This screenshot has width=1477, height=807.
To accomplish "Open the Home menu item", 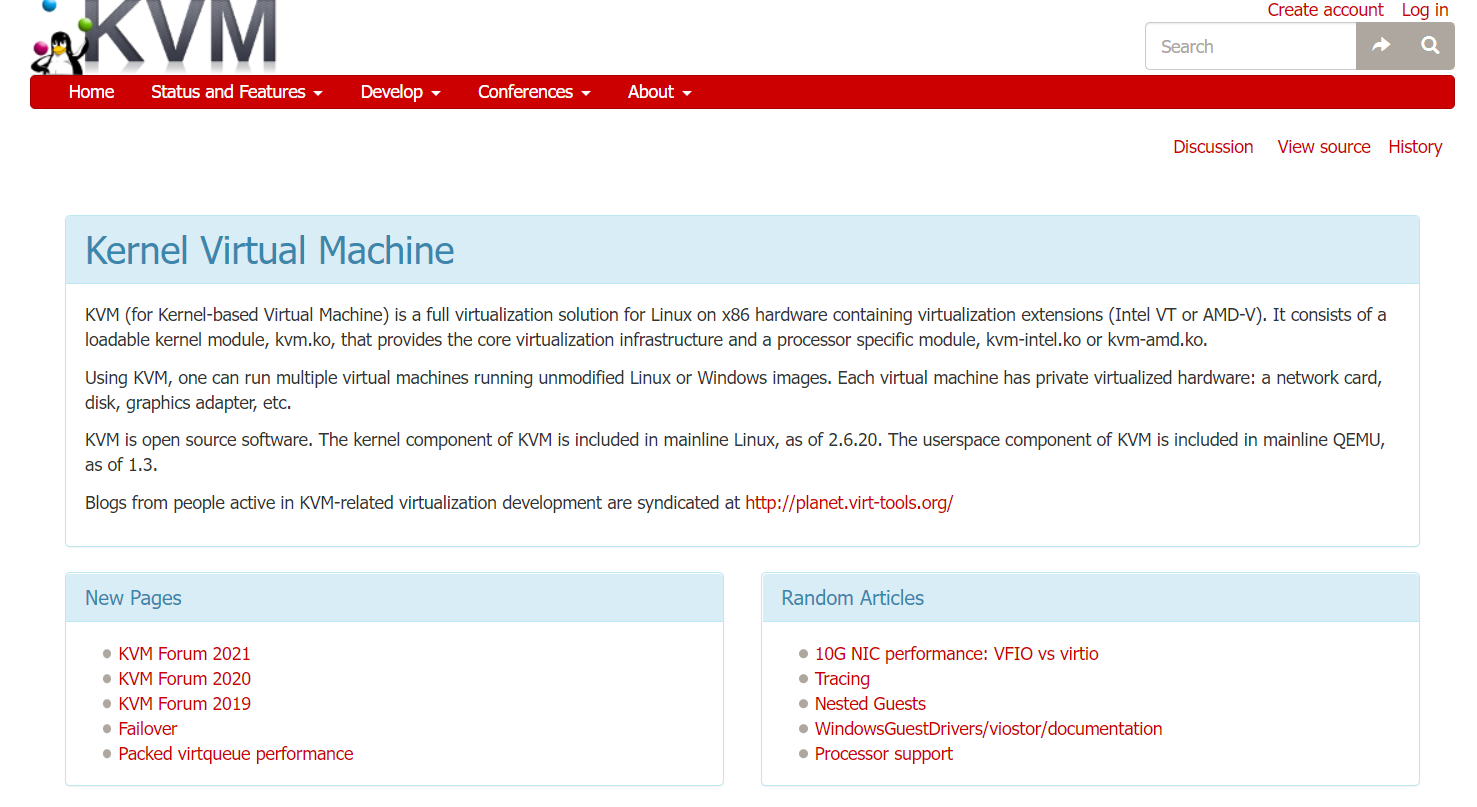I will point(91,92).
